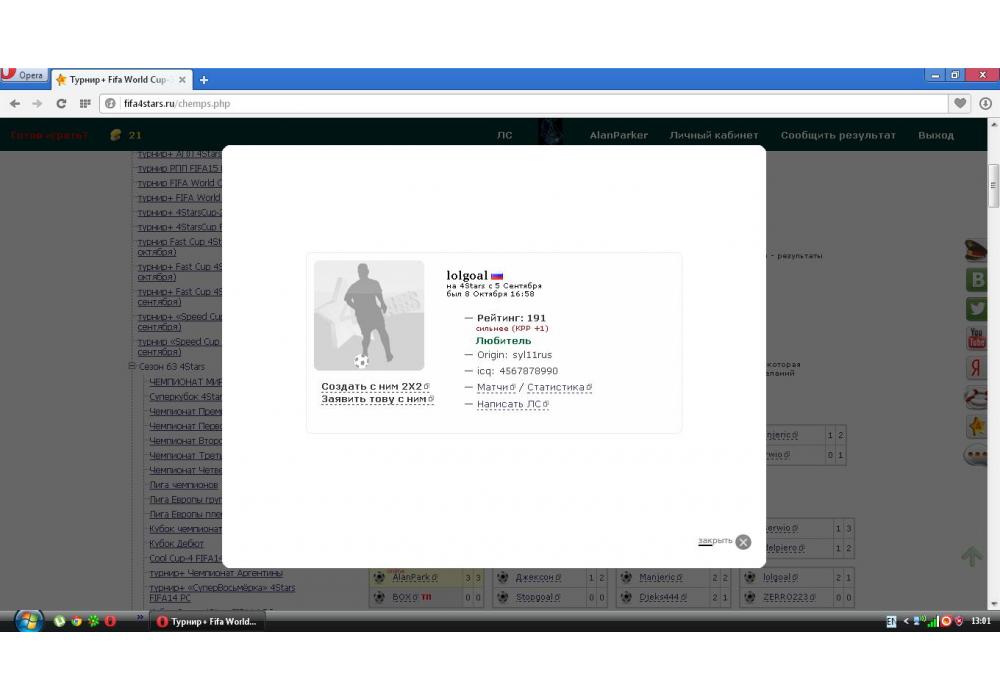Click the VK social sidebar icon
This screenshot has width=1000, height=700.
pos(976,281)
